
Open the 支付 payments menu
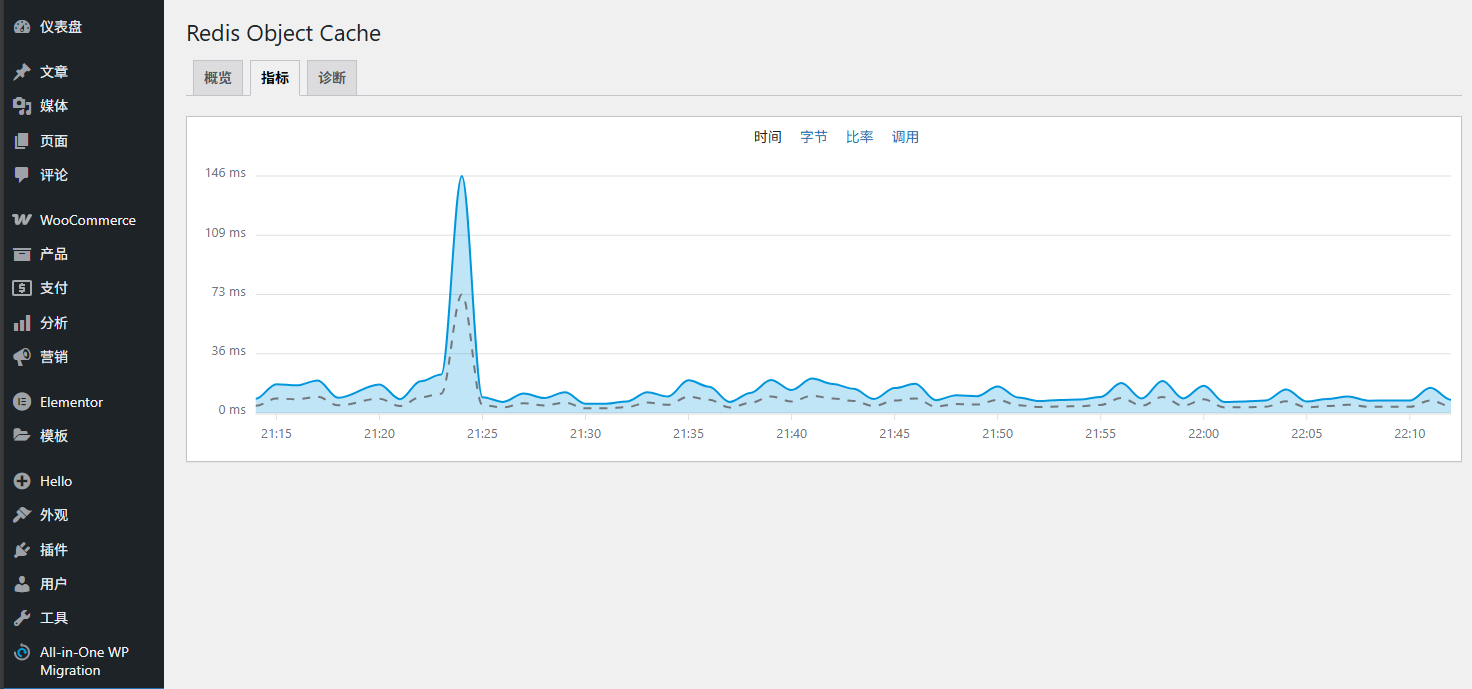54,288
